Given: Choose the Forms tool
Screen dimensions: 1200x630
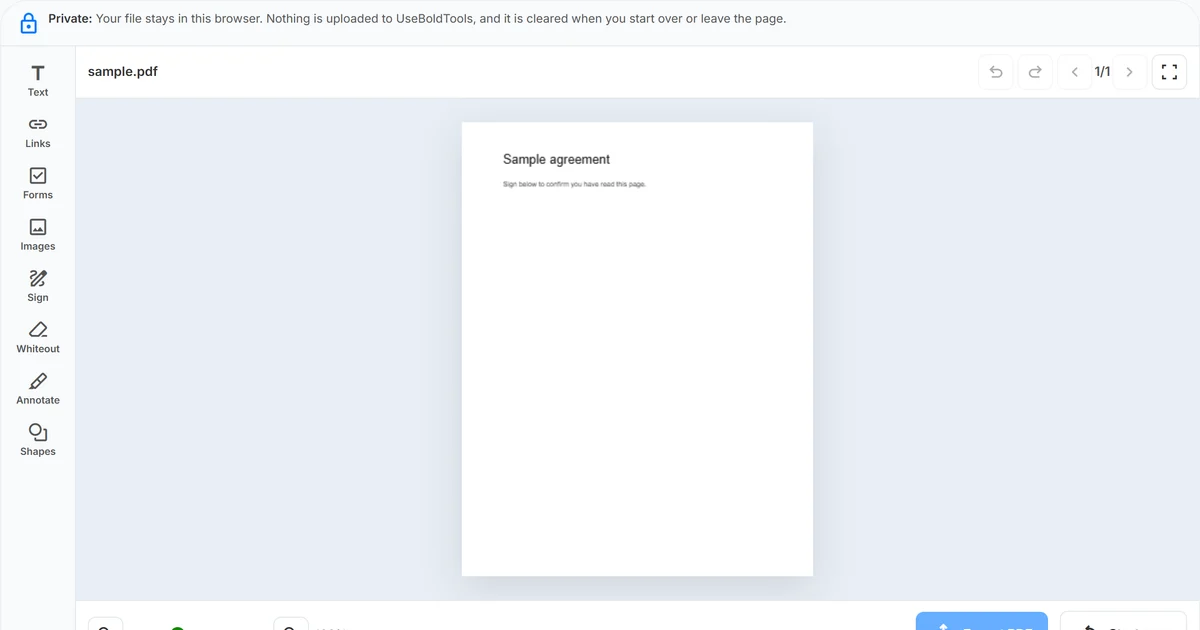Looking at the screenshot, I should [38, 184].
